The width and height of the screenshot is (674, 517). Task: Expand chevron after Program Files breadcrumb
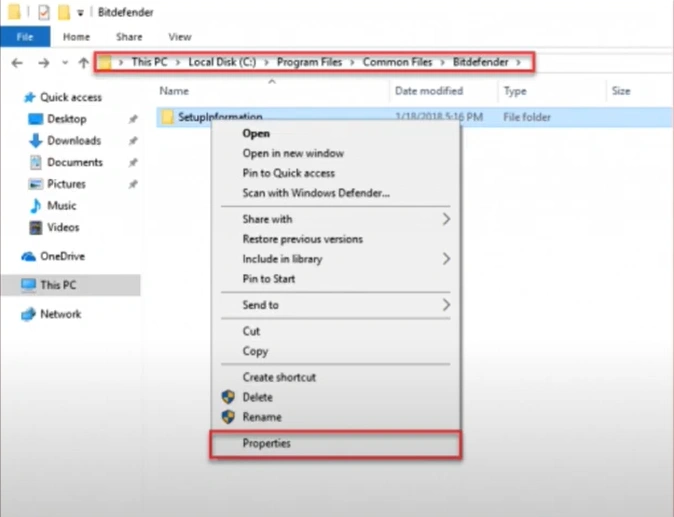click(x=352, y=63)
